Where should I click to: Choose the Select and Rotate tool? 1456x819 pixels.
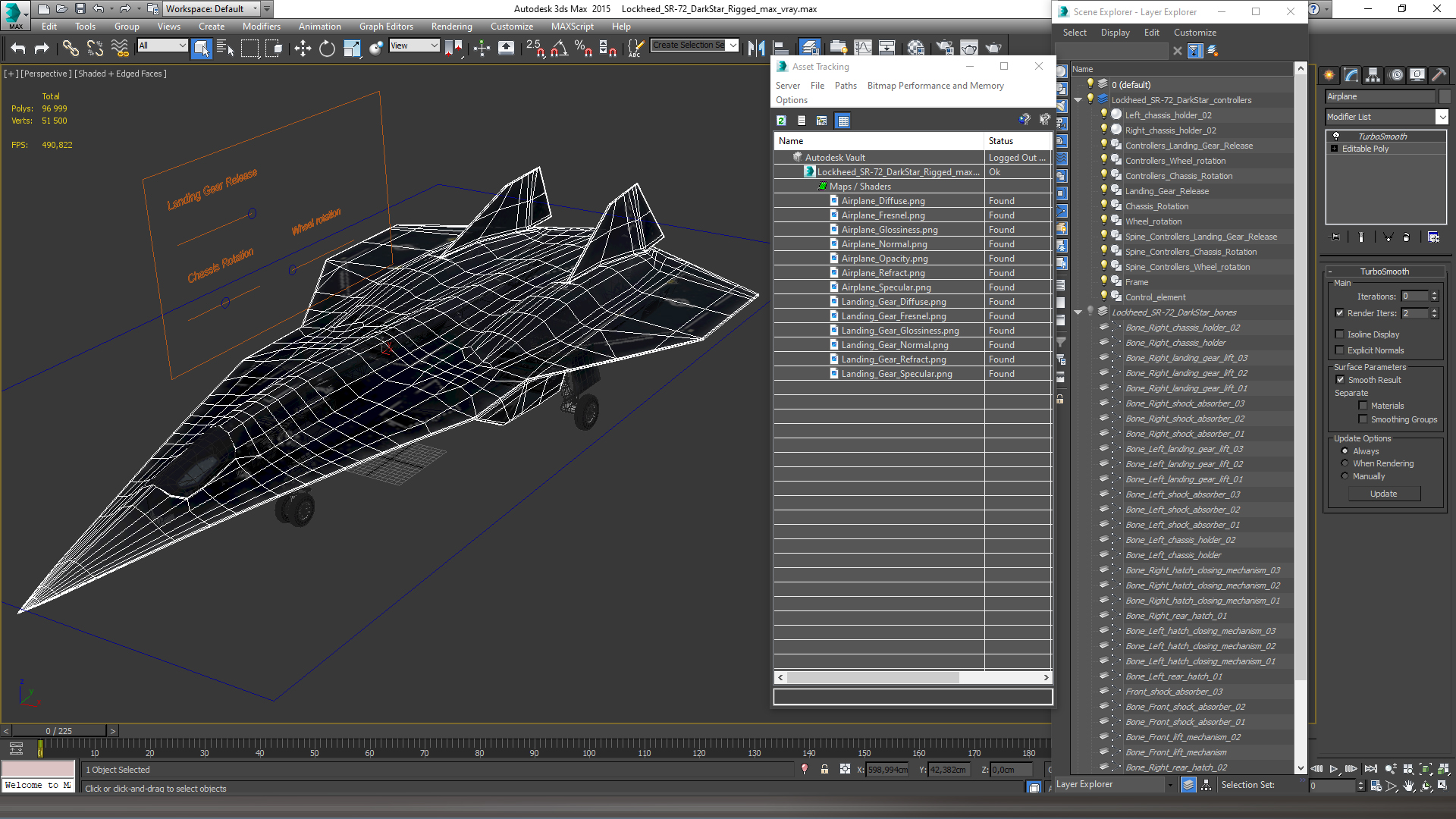327,49
